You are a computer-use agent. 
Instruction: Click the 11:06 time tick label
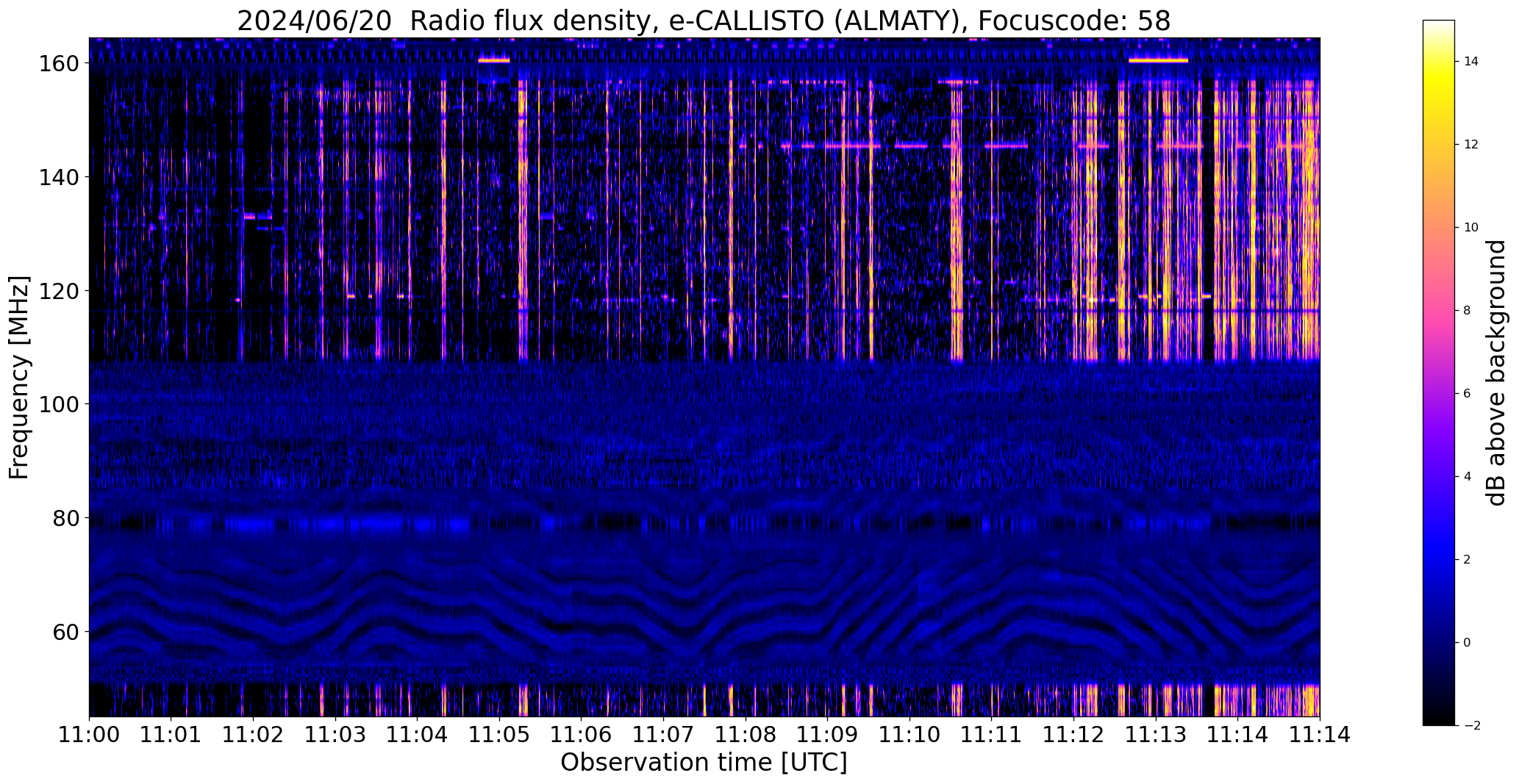[582, 735]
